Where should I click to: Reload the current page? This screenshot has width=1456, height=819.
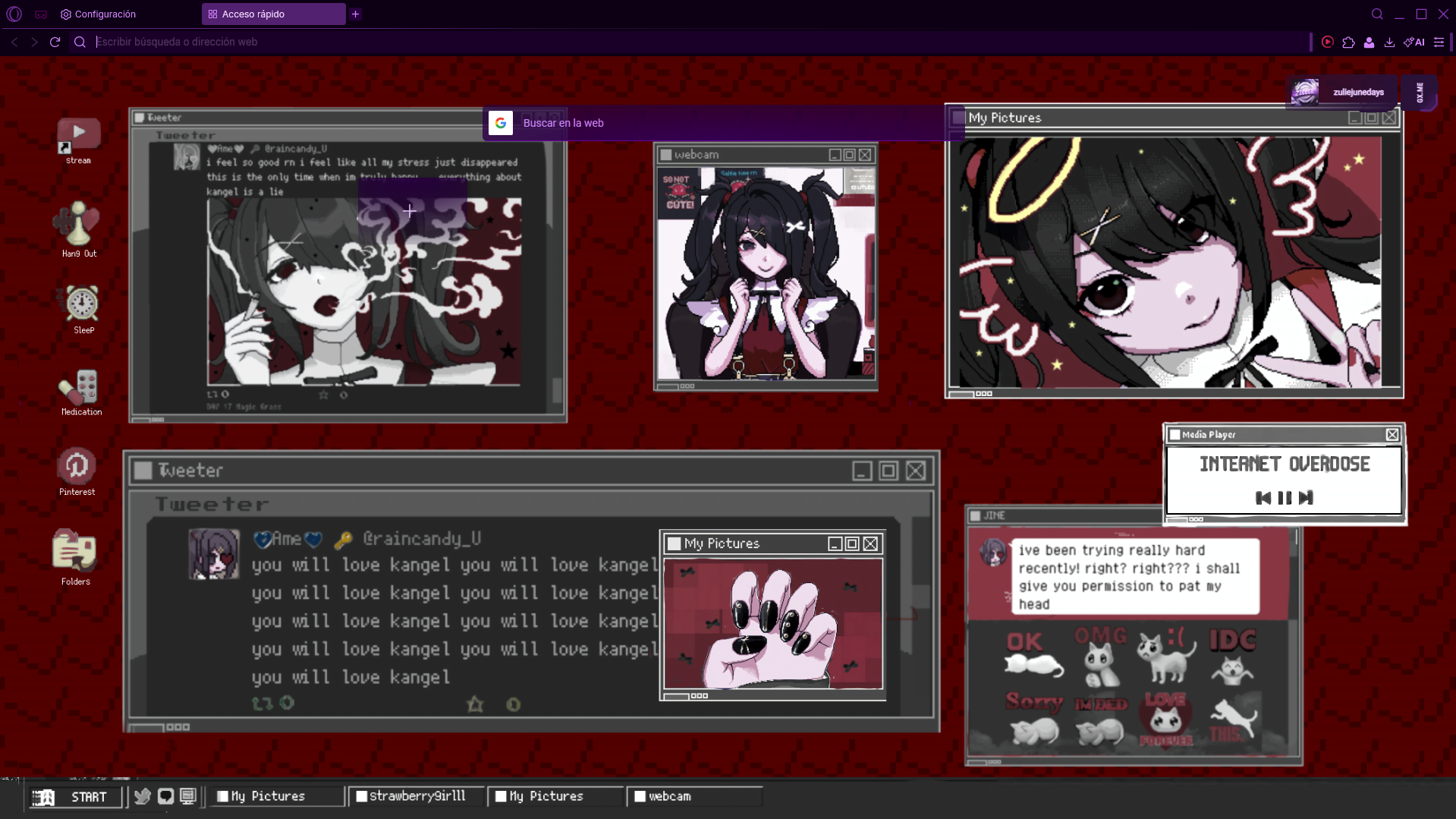click(55, 42)
